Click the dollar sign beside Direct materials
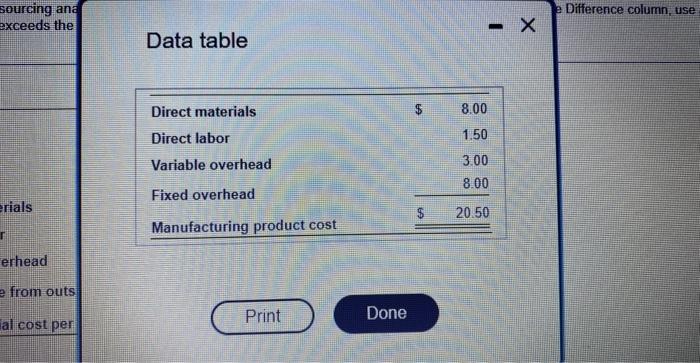 click(418, 109)
